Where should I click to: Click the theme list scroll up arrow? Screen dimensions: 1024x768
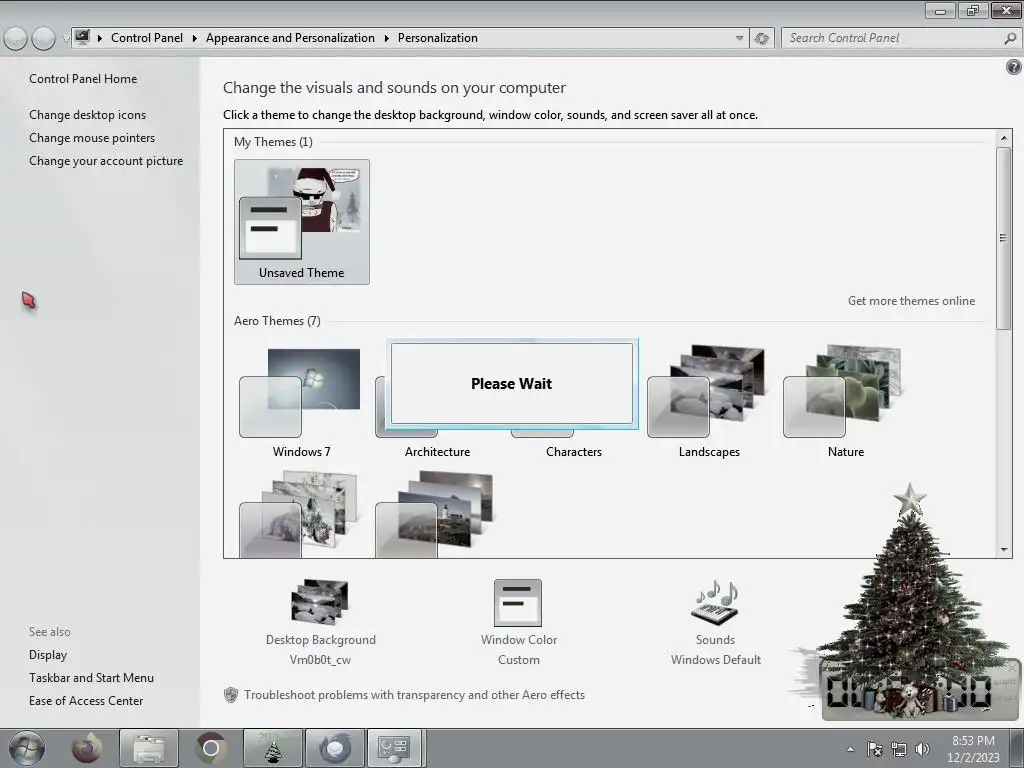pos(1004,138)
